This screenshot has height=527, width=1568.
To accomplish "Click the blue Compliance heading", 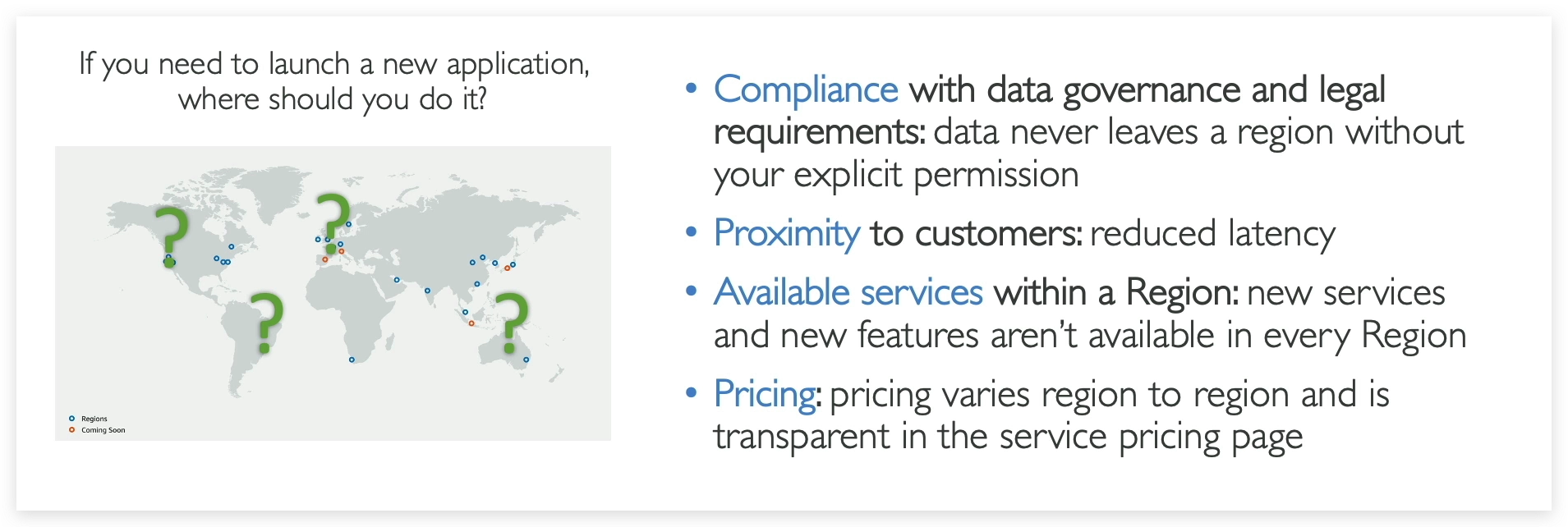I will click(806, 89).
